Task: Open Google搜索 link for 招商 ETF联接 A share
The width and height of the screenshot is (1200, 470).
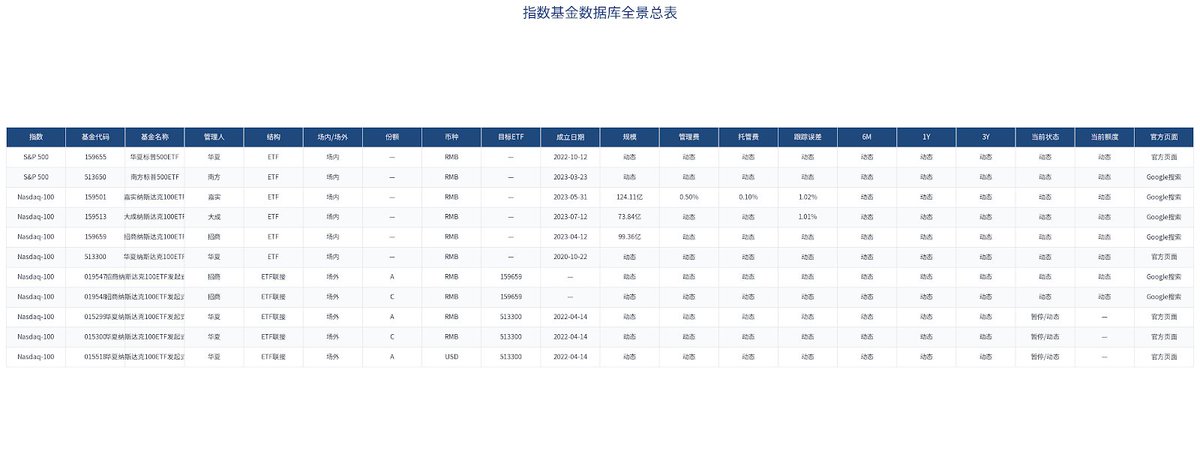Action: tap(1164, 277)
